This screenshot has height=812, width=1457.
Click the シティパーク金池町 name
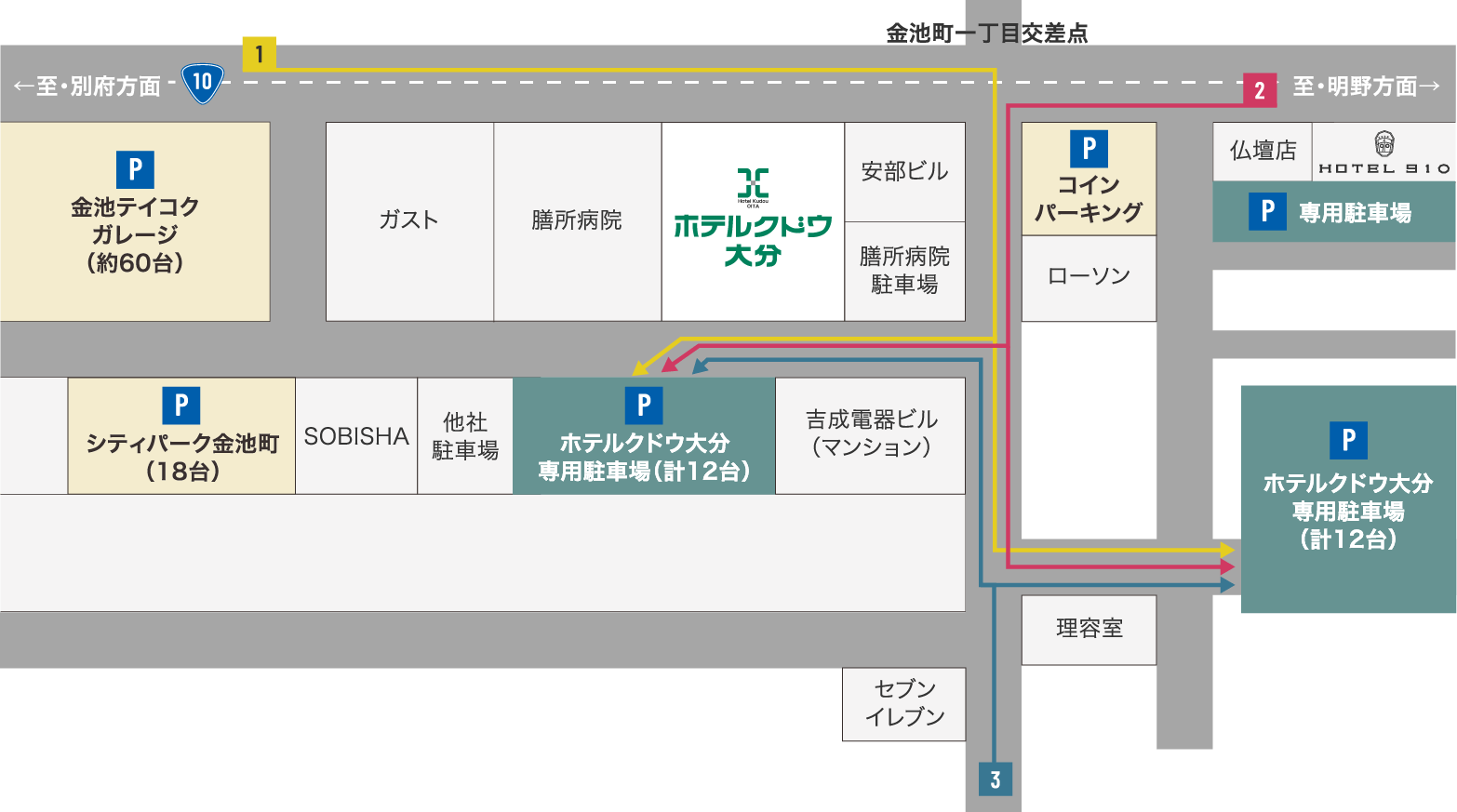tap(182, 444)
